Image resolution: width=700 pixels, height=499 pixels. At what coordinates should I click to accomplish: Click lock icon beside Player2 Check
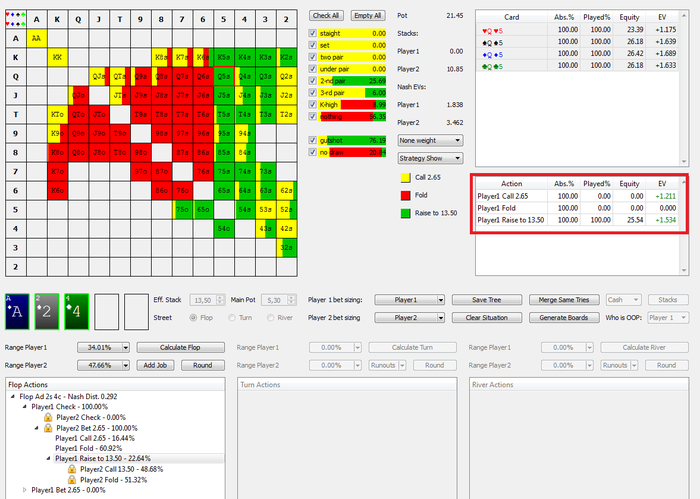tap(48, 417)
